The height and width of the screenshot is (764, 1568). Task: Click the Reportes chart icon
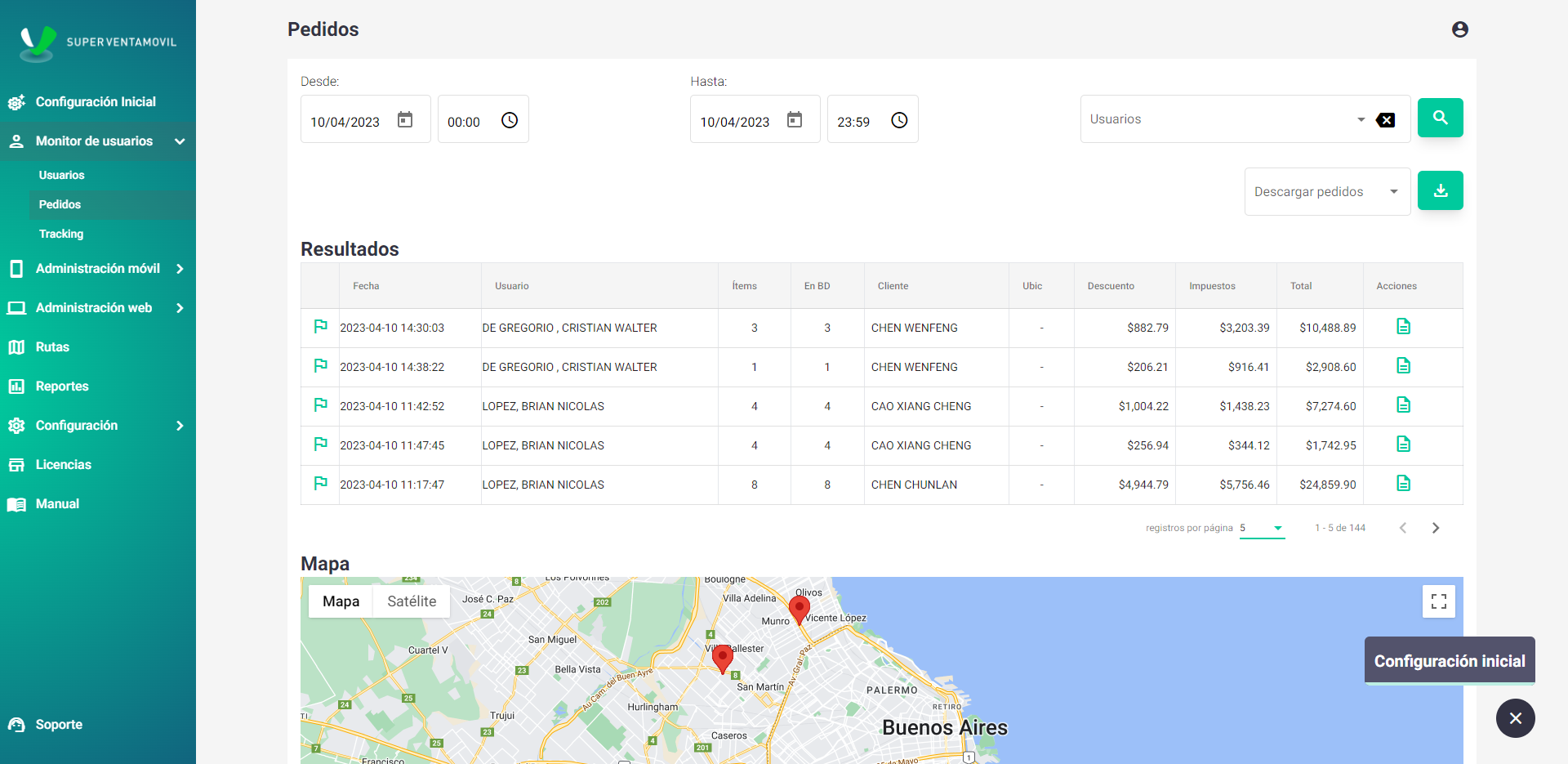(x=16, y=386)
